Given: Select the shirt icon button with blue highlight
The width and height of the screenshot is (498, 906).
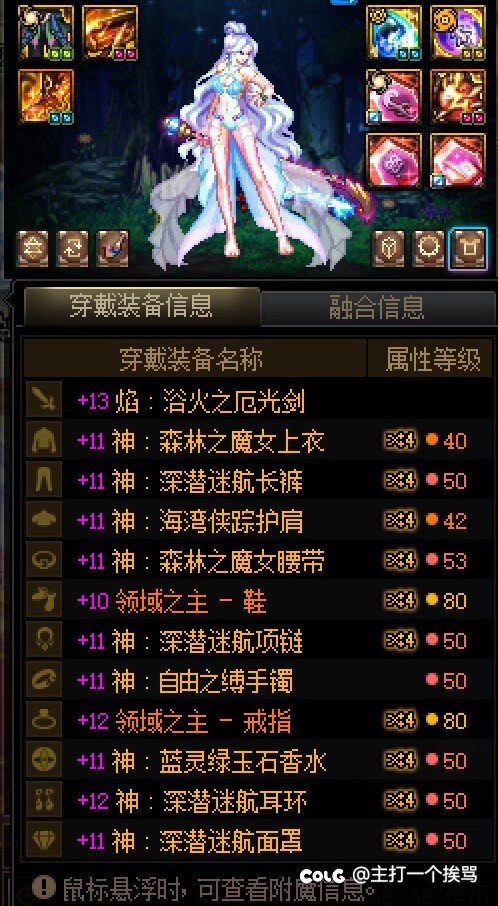Looking at the screenshot, I should 469,248.
